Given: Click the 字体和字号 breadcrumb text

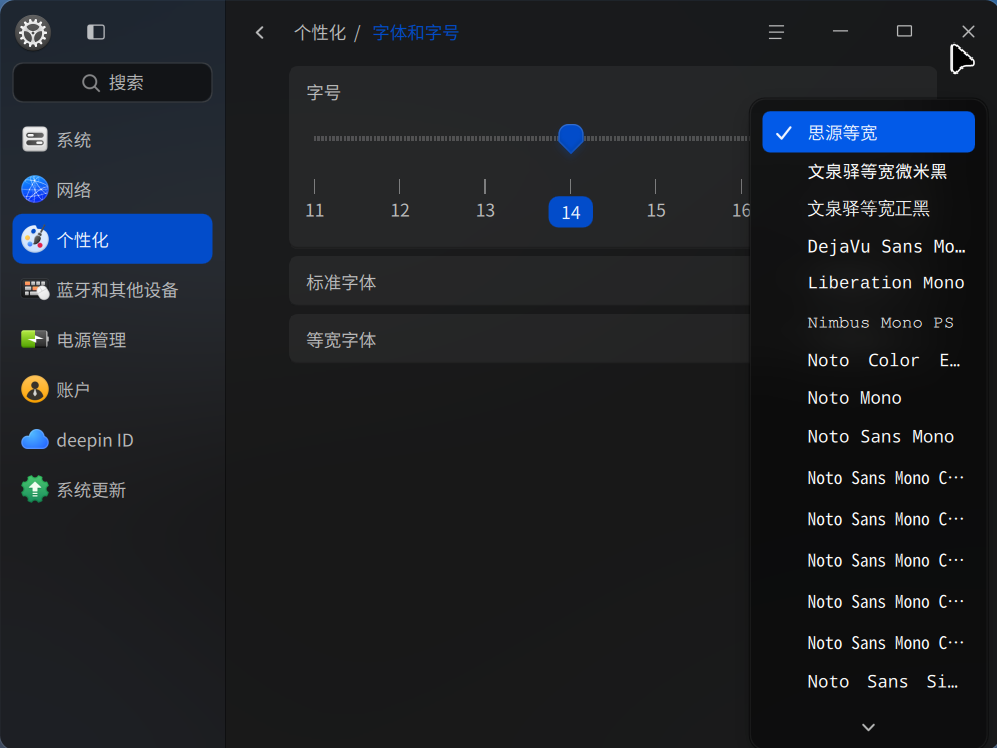Looking at the screenshot, I should (415, 32).
